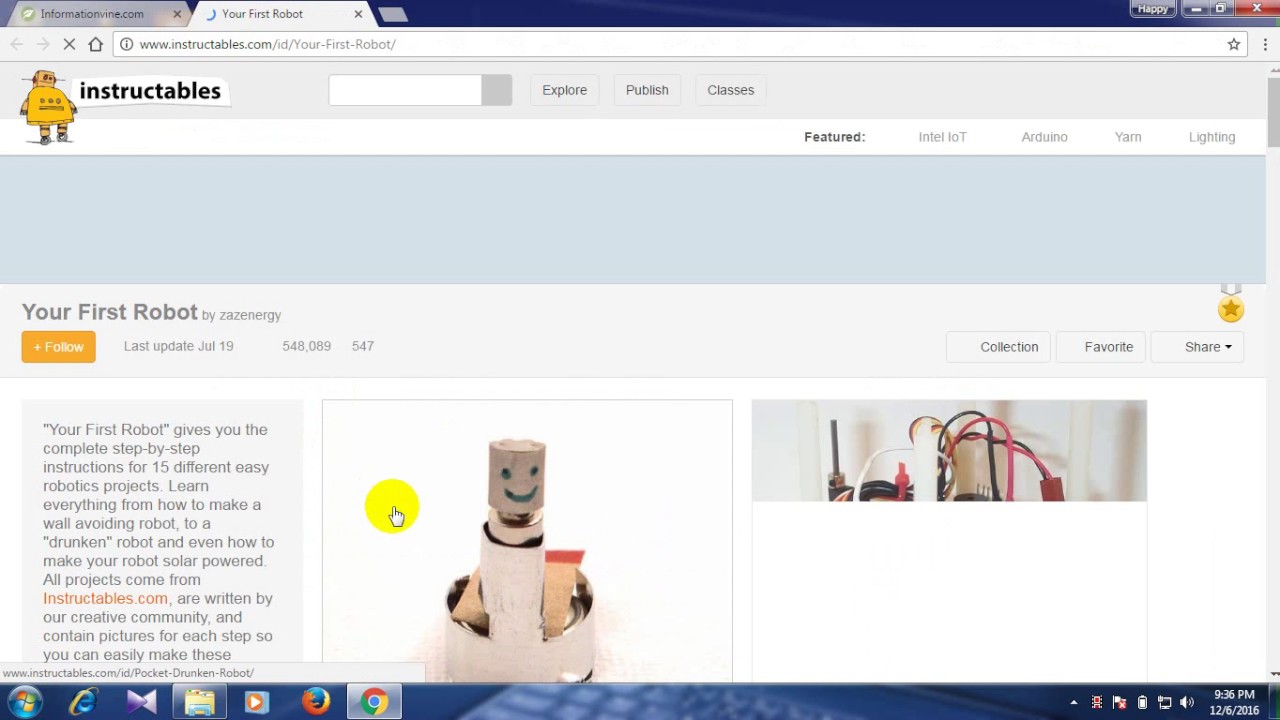Click the Chrome taskbar icon
1280x720 pixels.
click(x=374, y=702)
